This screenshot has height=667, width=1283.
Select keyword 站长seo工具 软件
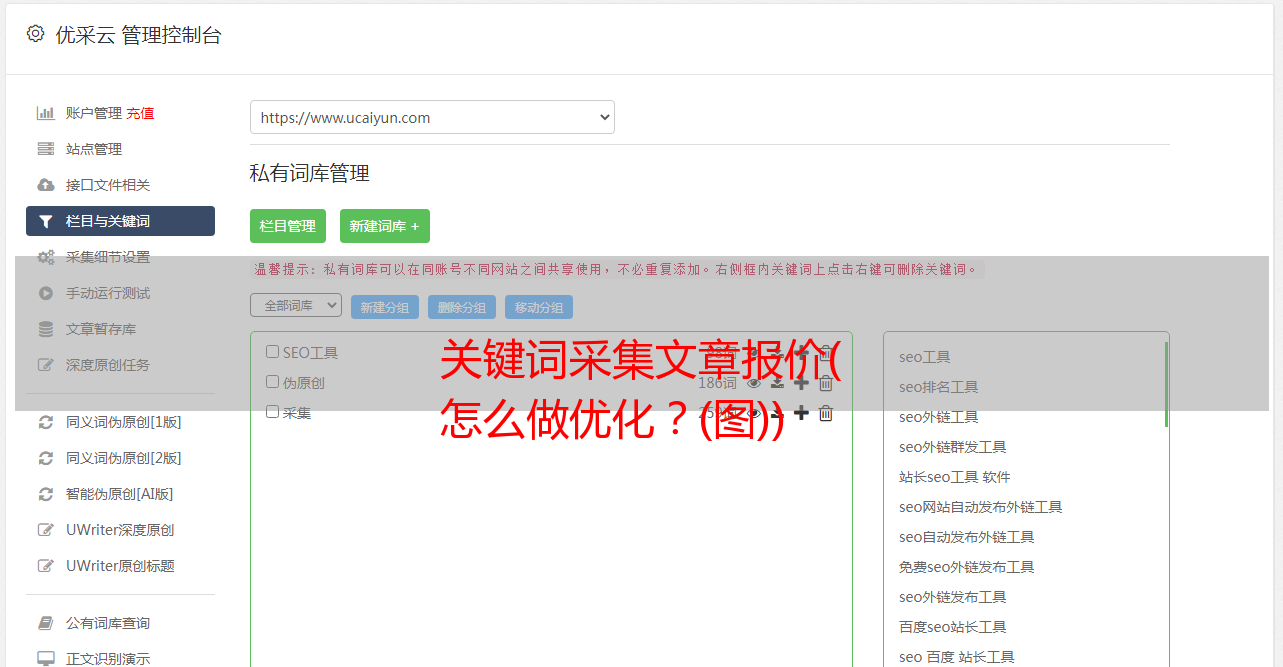point(955,477)
